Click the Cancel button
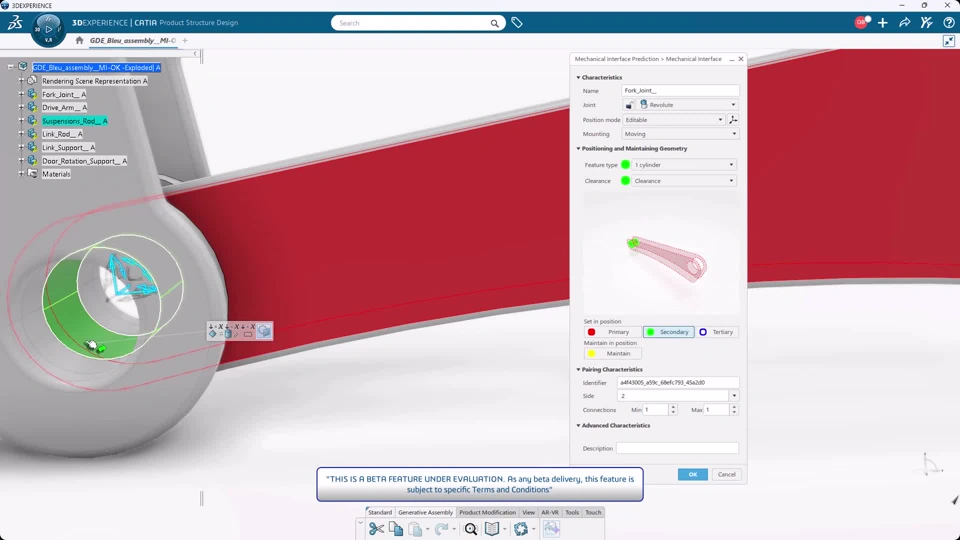This screenshot has width=960, height=540. click(x=727, y=474)
